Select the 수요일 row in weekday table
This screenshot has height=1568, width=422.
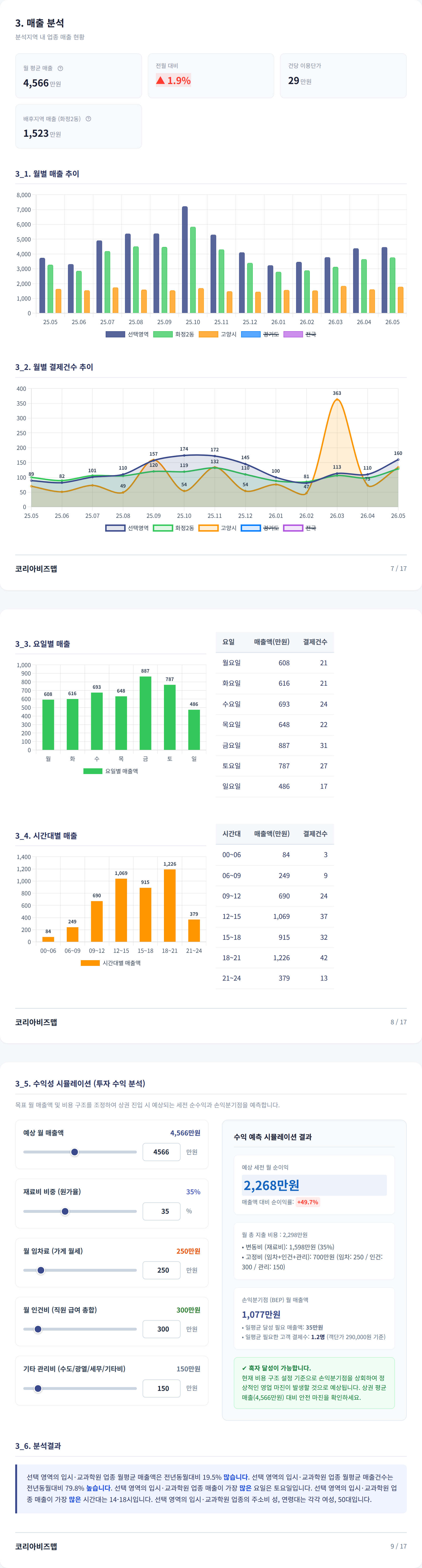275,704
